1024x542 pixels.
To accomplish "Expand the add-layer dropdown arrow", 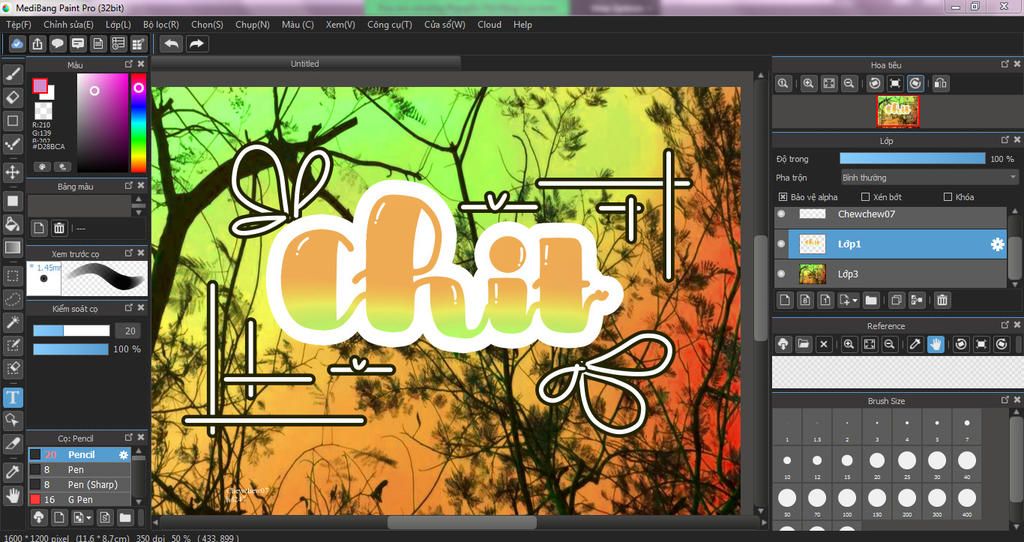I will [855, 301].
